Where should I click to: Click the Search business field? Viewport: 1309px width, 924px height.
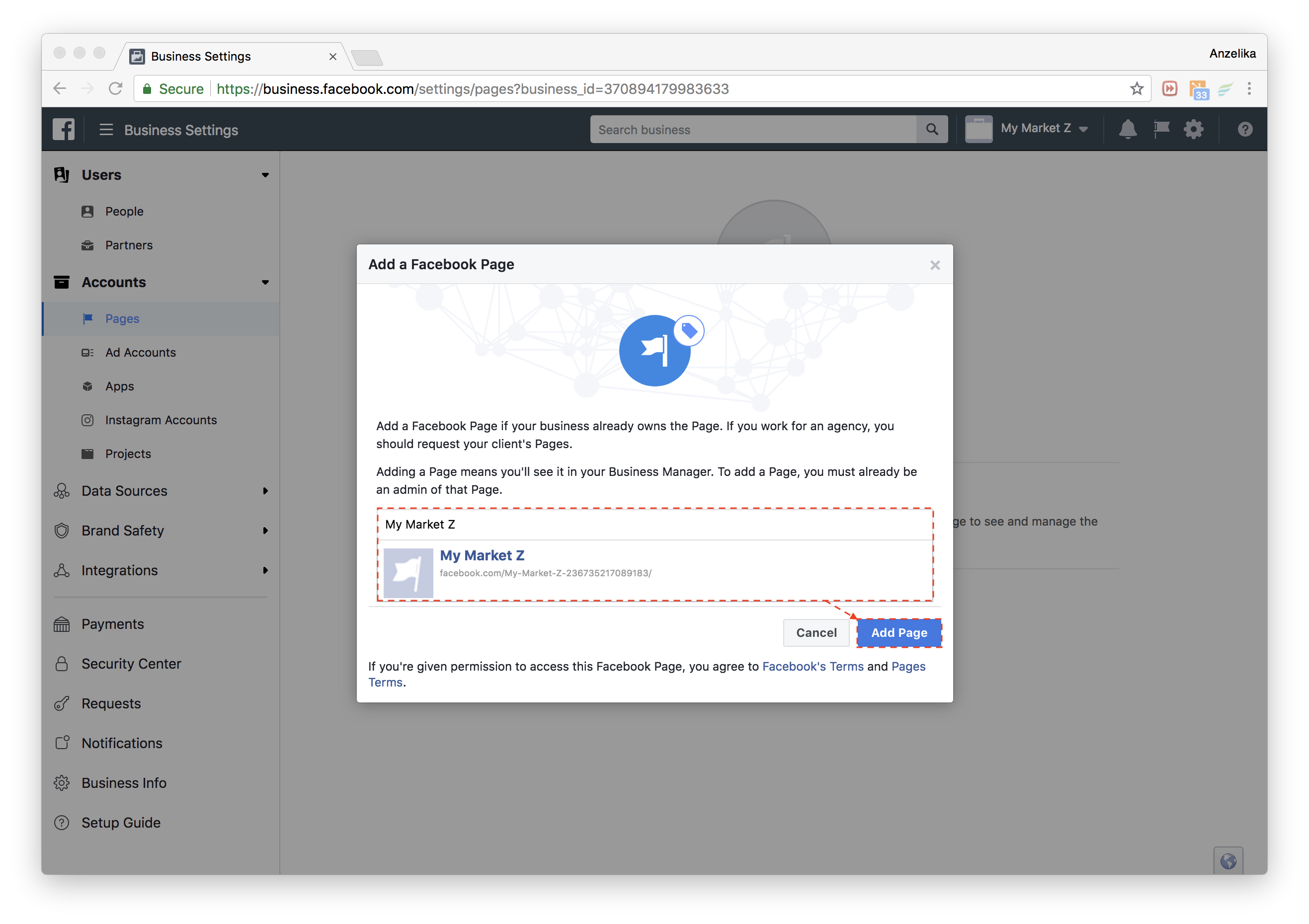coord(753,129)
